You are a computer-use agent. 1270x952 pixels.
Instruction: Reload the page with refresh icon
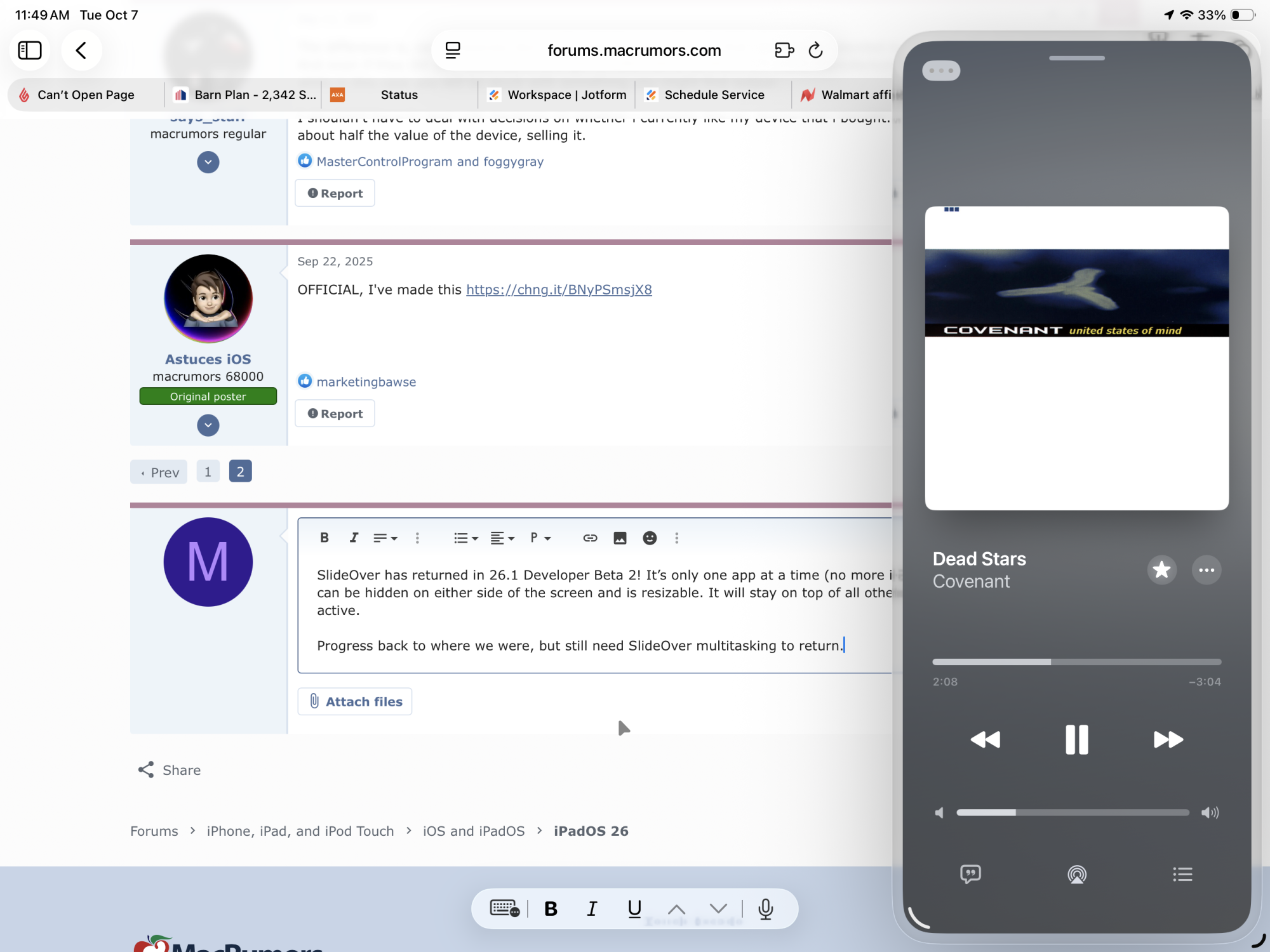[816, 50]
